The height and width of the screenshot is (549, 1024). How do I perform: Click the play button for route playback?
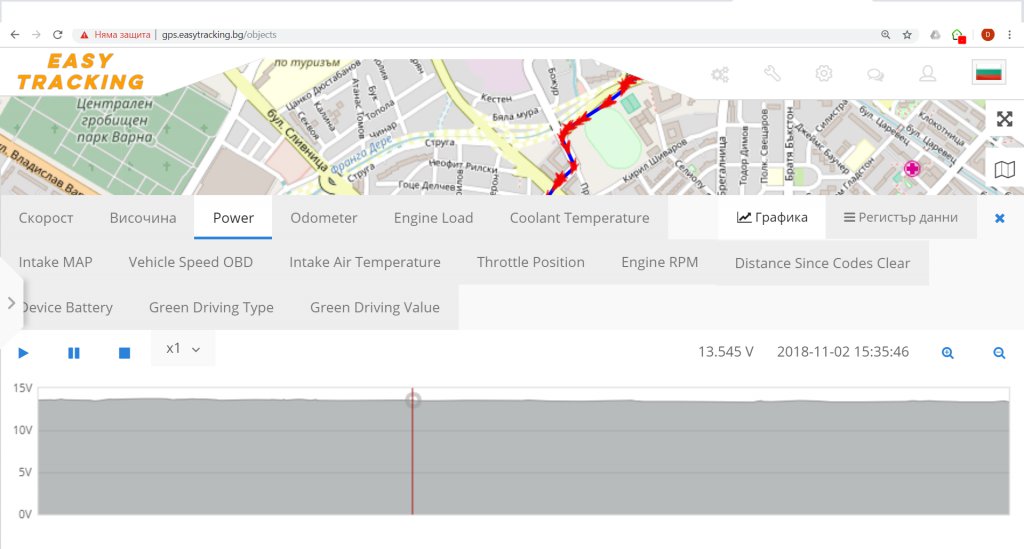[24, 353]
